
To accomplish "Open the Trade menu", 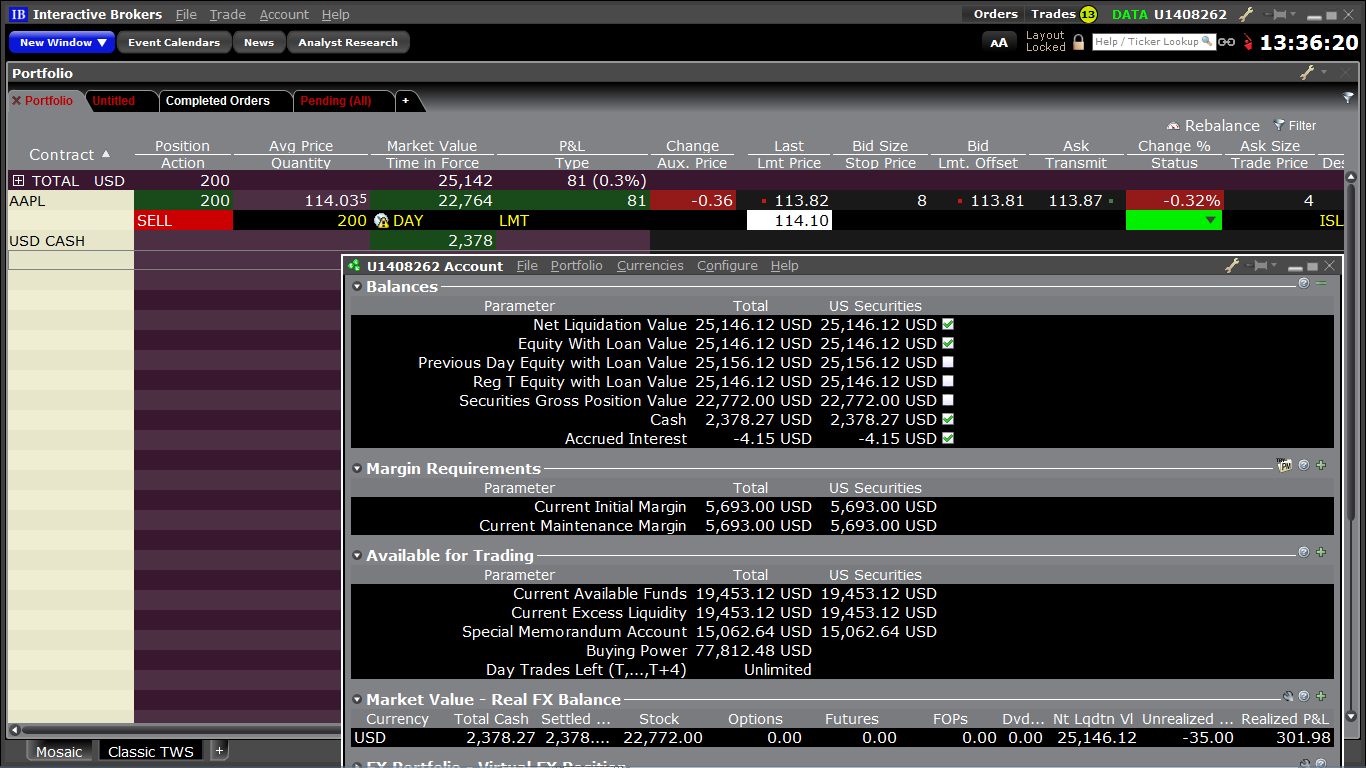I will (228, 15).
